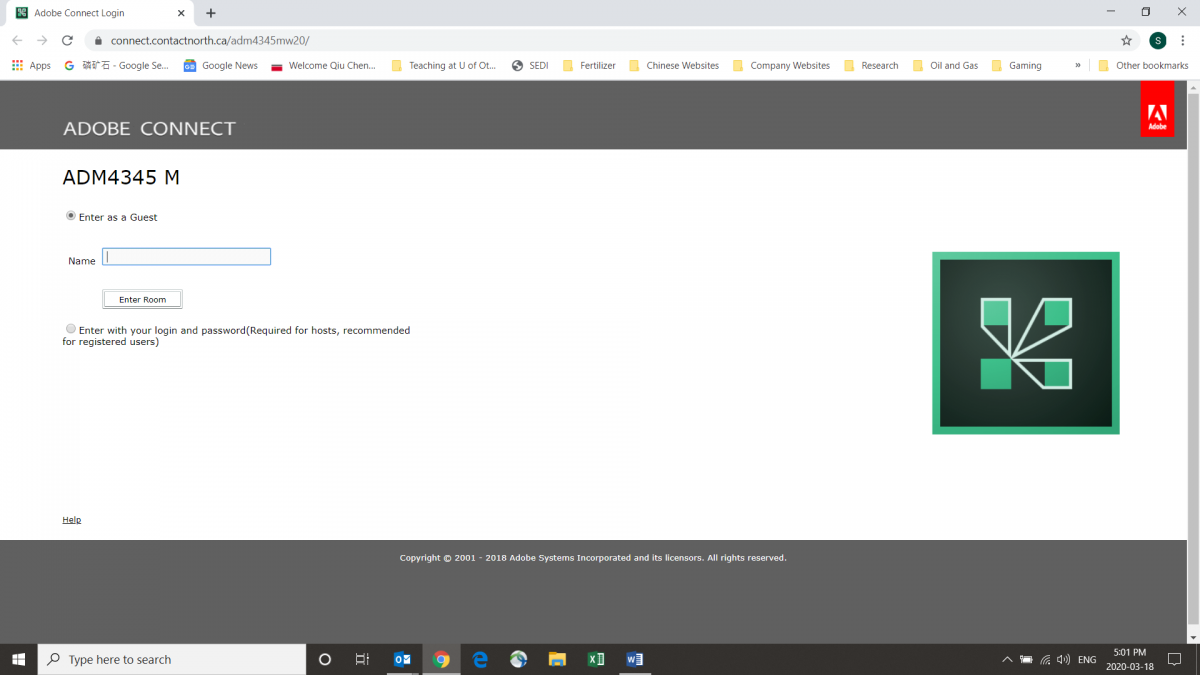1200x675 pixels.
Task: Click the Chrome forward arrow
Action: point(42,40)
